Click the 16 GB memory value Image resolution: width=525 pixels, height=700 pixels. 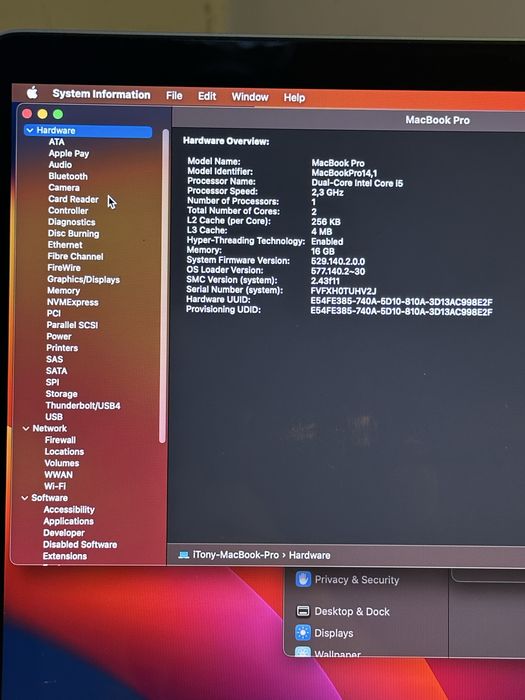tap(322, 251)
